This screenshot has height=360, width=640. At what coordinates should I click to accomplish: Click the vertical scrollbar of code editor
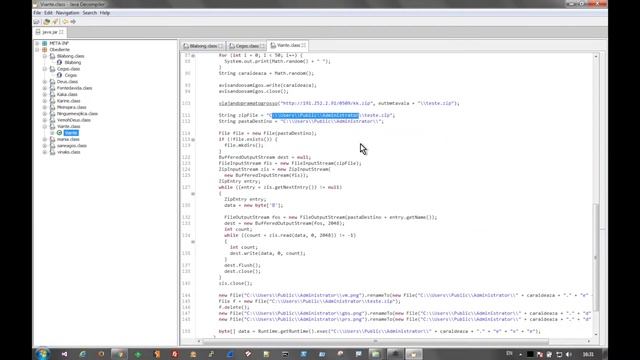[596, 257]
